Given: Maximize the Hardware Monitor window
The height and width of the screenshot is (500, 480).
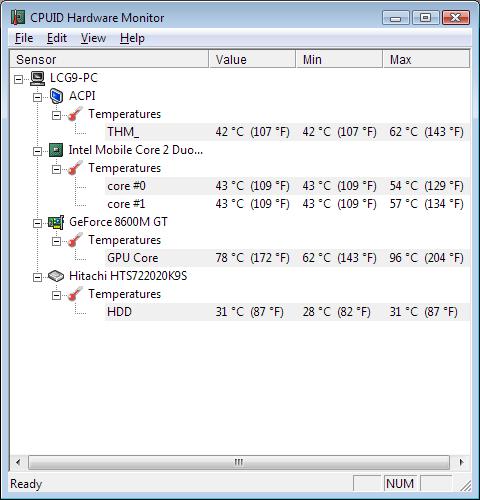Looking at the screenshot, I should (425, 18).
